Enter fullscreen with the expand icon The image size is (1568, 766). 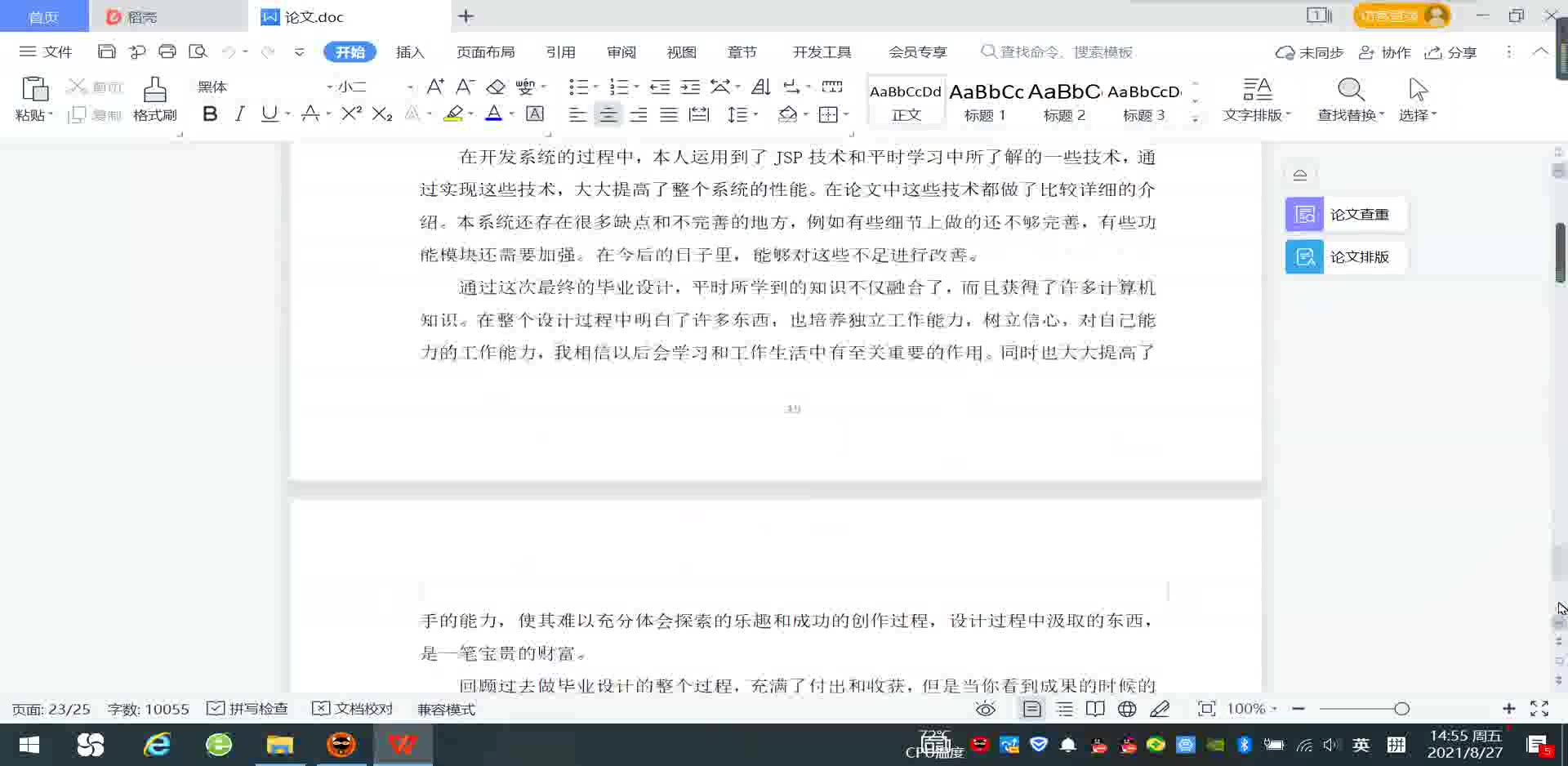[1539, 709]
